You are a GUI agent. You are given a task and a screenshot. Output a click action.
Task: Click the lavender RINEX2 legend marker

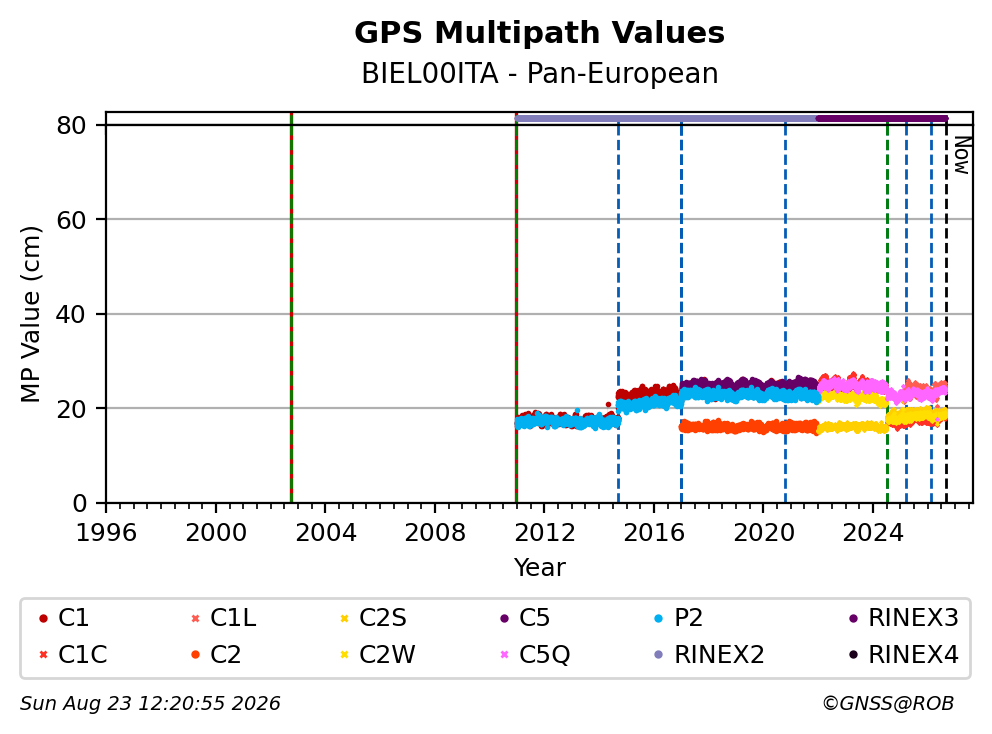[x=659, y=655]
